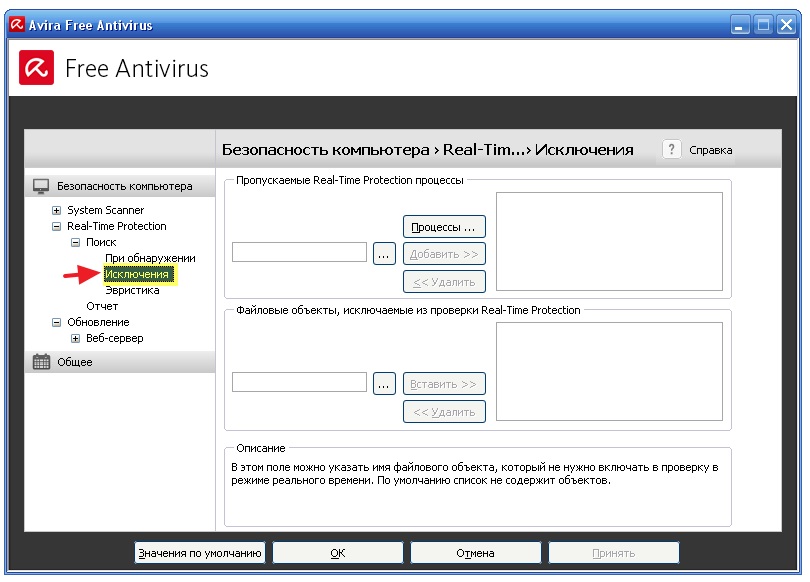
Task: Browse for a process with the ... button
Action: [x=384, y=254]
